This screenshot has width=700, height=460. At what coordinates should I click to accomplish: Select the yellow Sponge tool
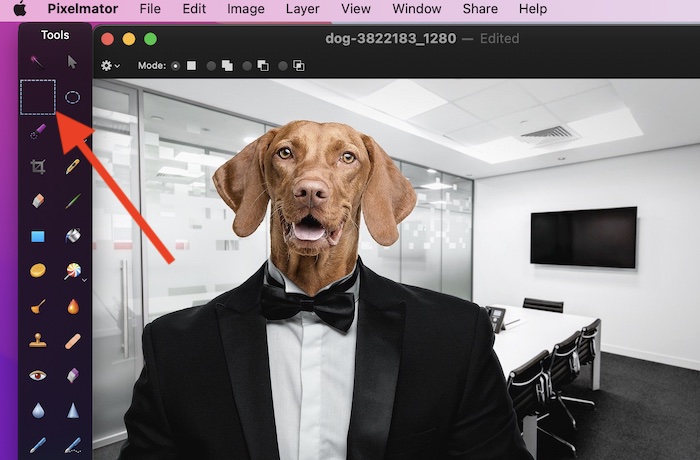point(38,270)
